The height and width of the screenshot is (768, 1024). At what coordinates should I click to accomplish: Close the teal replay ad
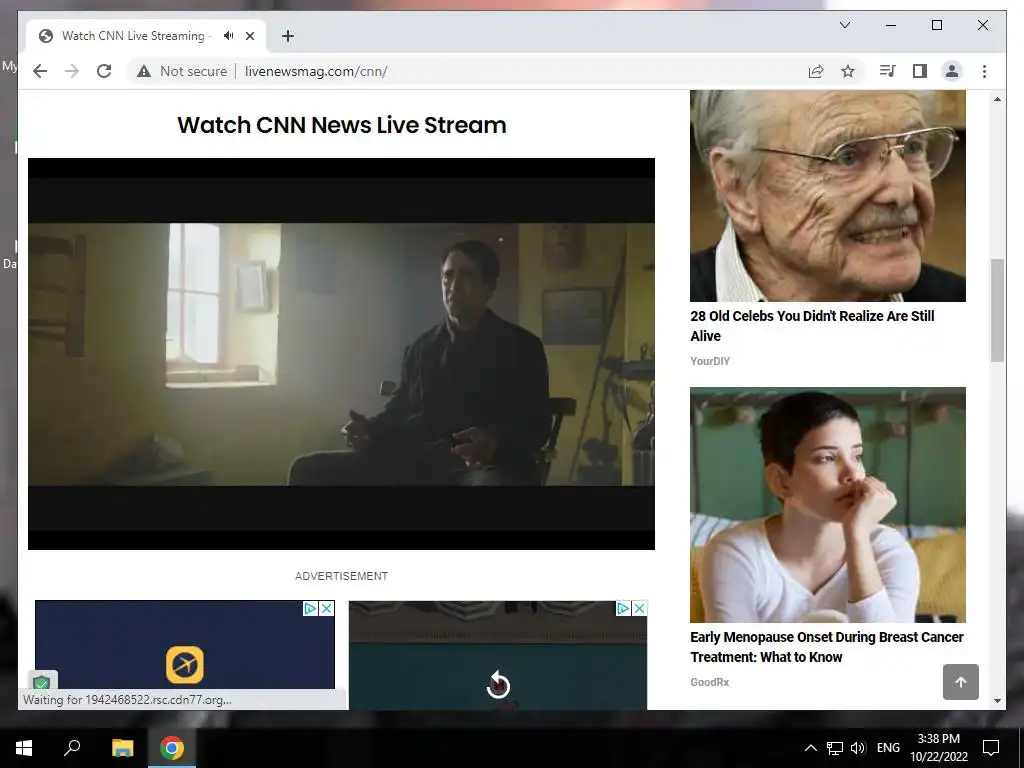[x=639, y=609]
